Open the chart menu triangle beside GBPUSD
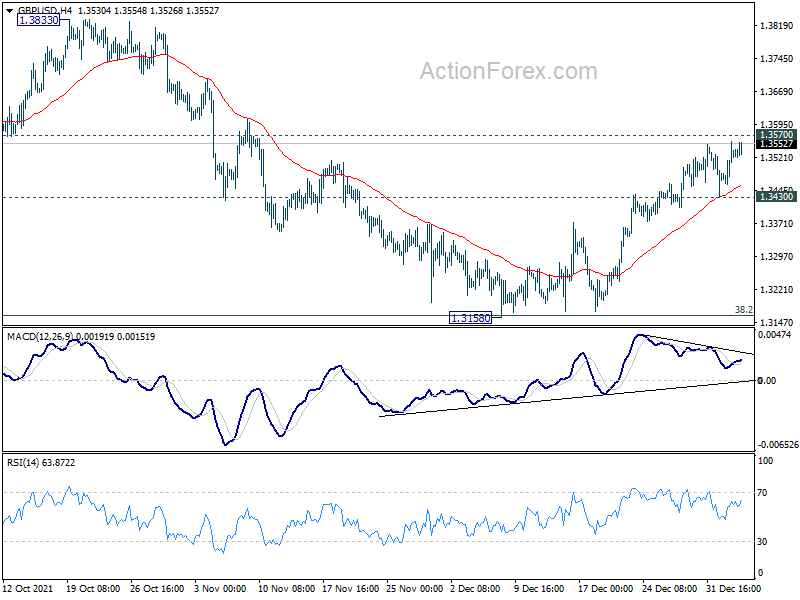Viewport: 800px width, 600px height. (x=9, y=11)
